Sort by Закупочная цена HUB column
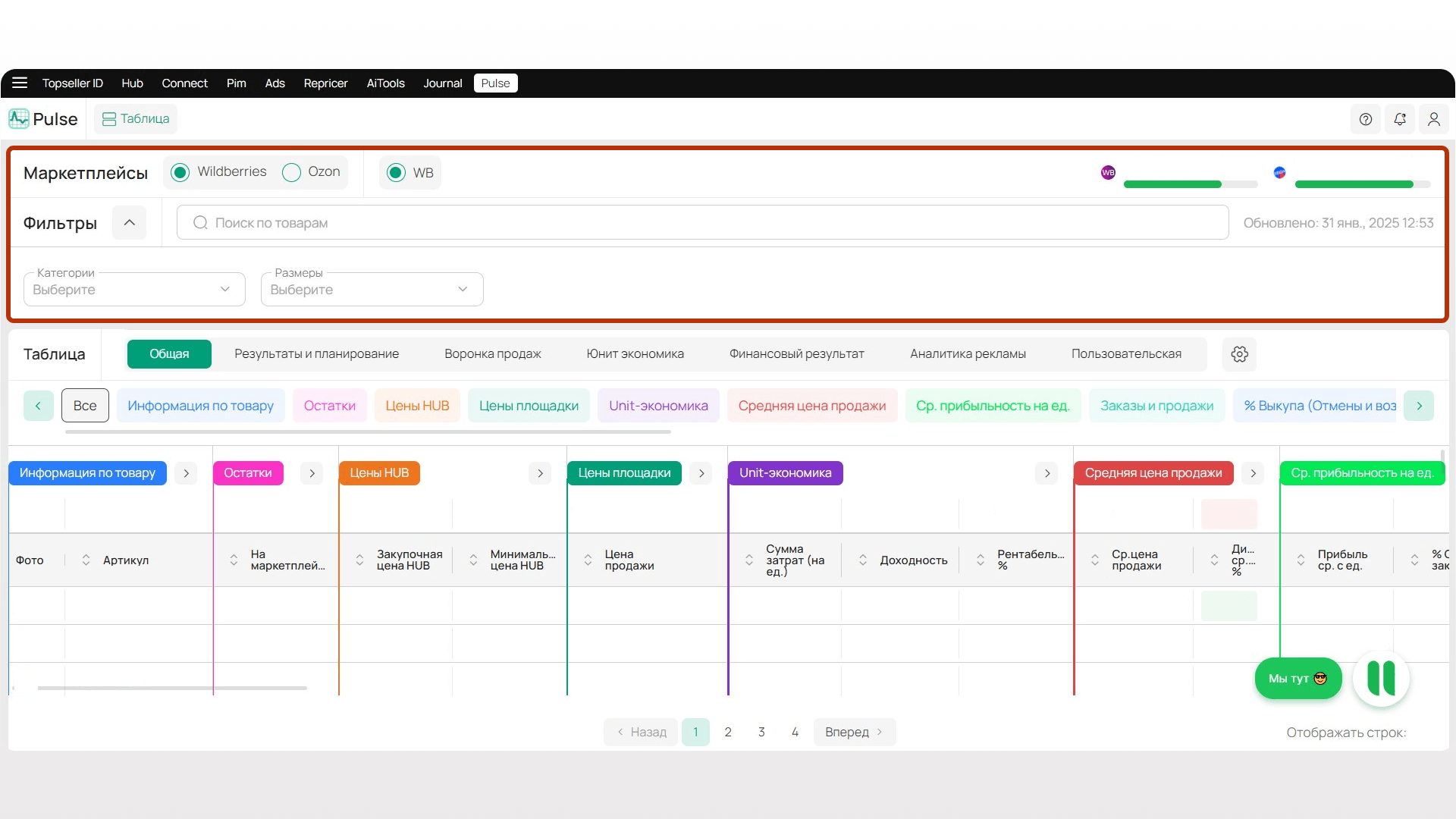Image resolution: width=1456 pixels, height=819 pixels. click(359, 560)
